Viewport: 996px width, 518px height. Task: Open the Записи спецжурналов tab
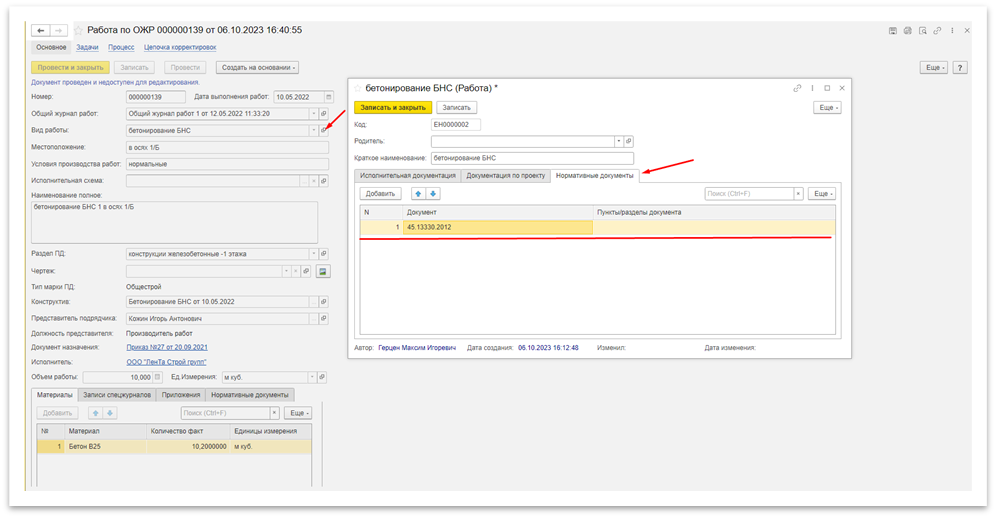pos(120,395)
